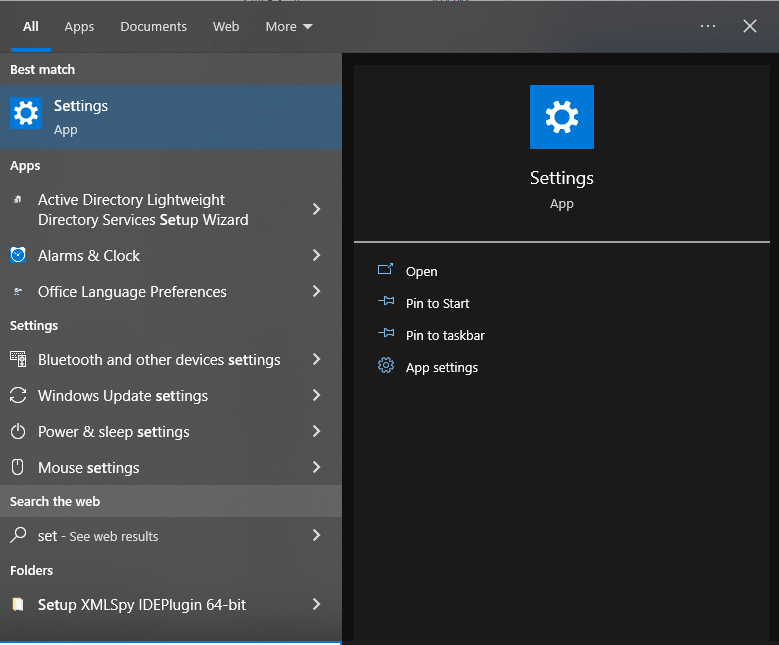Open App settings for Settings
Viewport: 779px width, 645px height.
pos(441,368)
